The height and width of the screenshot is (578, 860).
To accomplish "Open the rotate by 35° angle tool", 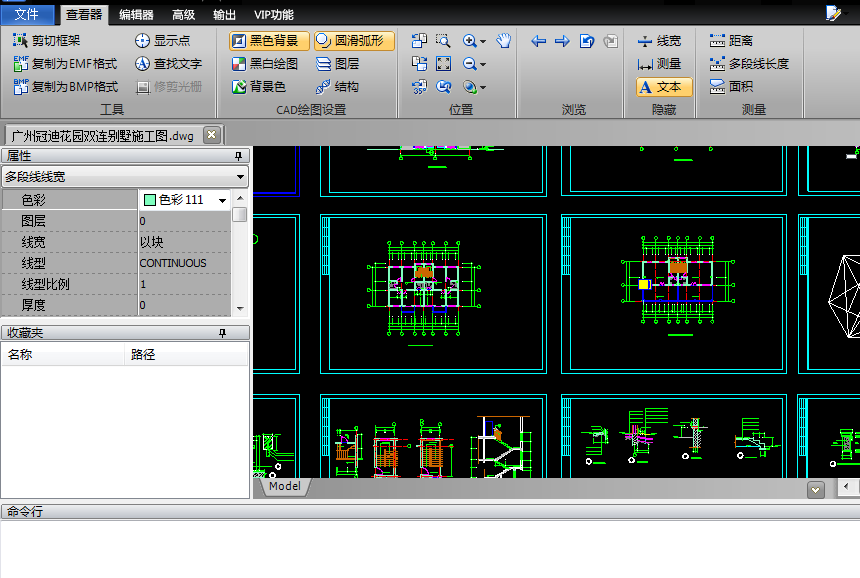I will click(419, 87).
